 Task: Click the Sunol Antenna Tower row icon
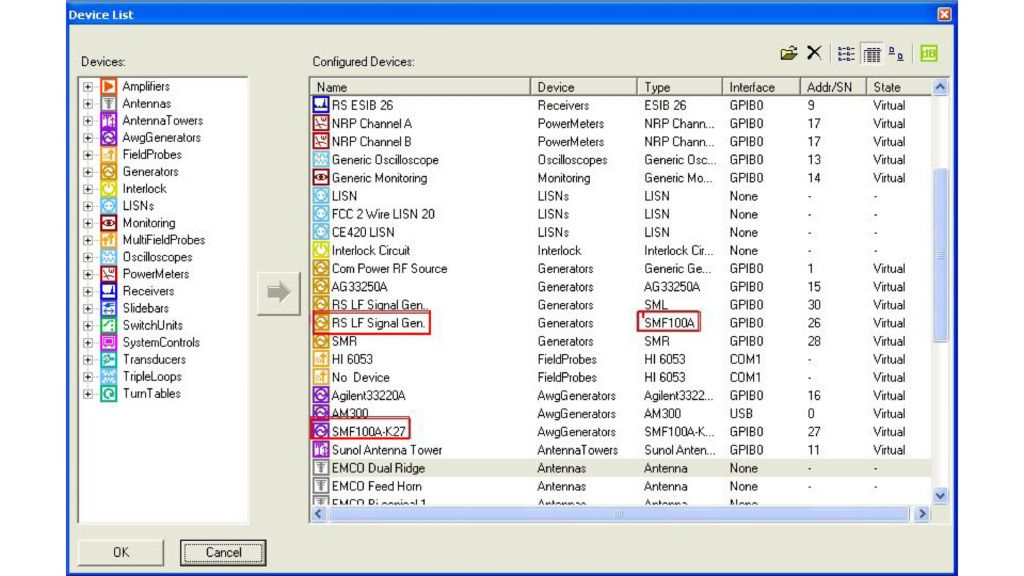[x=320, y=449]
